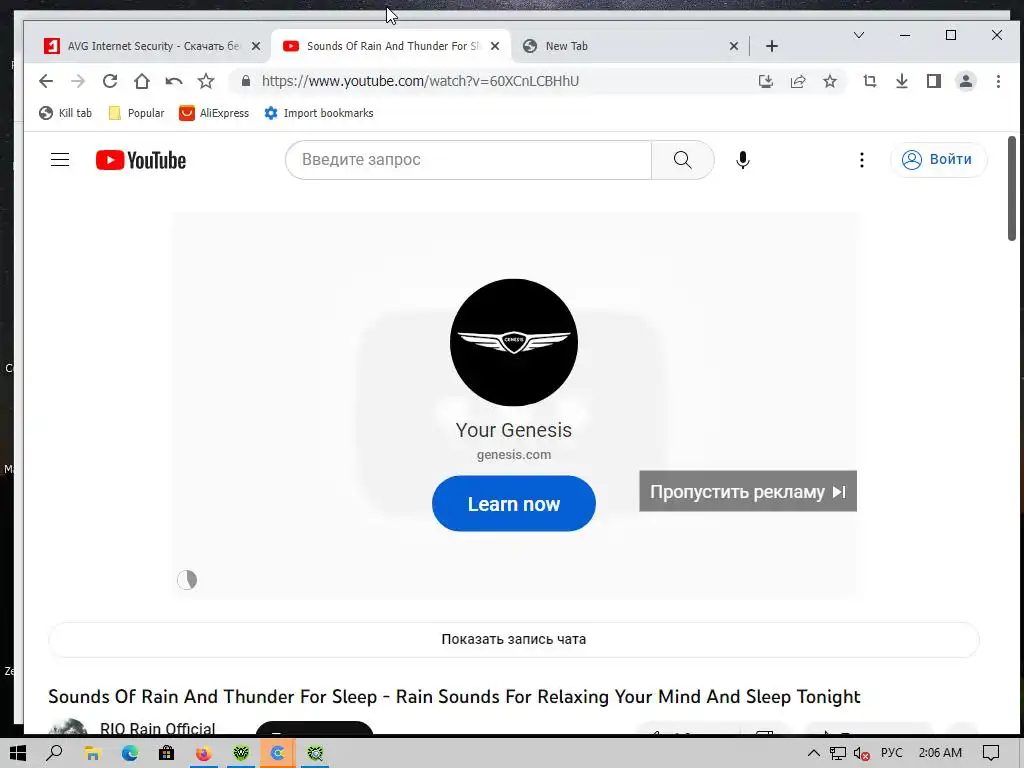
Task: Click the star icon left of the address bar
Action: (x=206, y=81)
